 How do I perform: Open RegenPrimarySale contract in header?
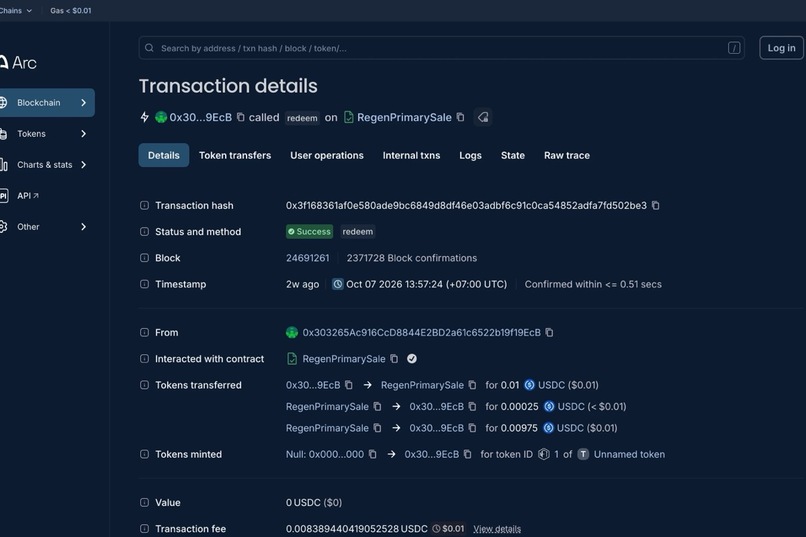tap(404, 118)
